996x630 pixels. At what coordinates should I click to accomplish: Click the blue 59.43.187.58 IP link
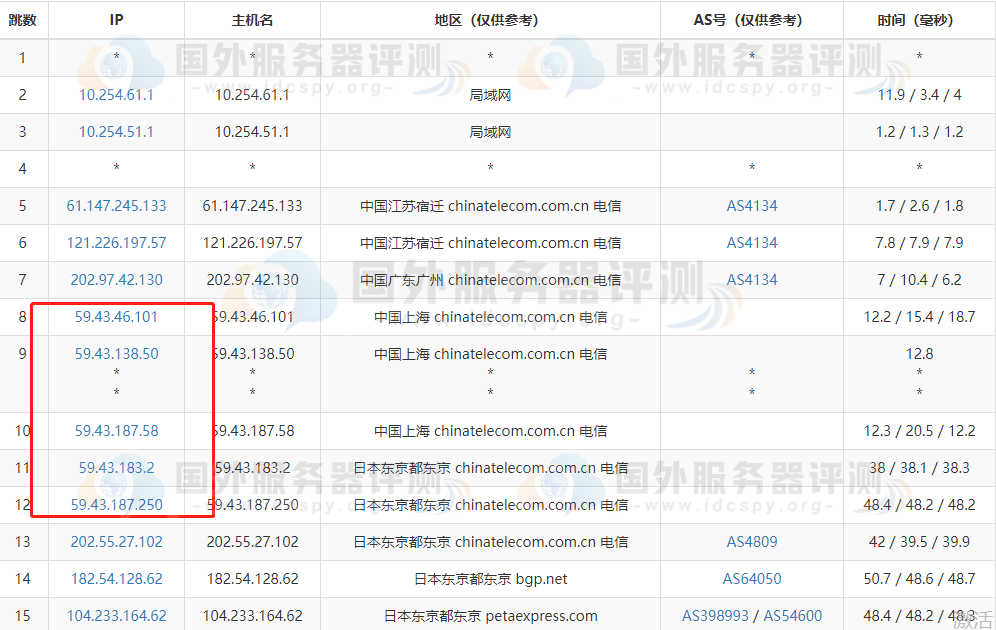point(116,431)
